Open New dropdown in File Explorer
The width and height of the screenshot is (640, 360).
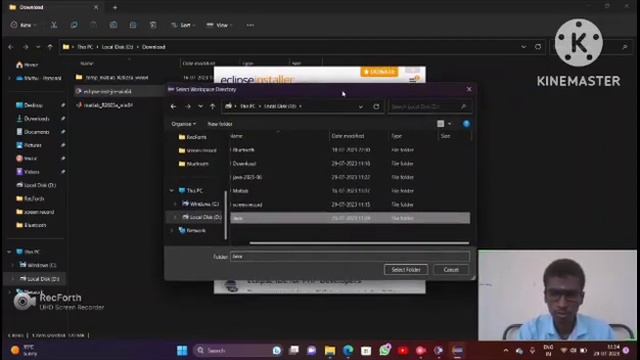tap(24, 25)
